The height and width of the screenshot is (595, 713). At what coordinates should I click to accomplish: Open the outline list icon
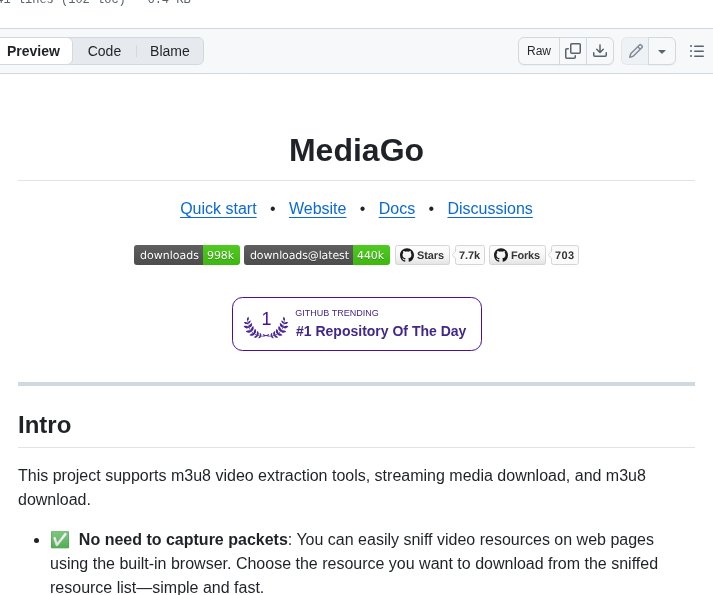pos(696,51)
